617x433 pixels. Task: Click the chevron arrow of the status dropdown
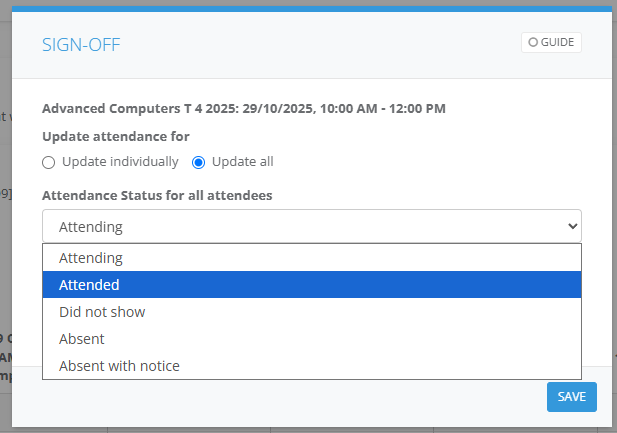tap(572, 226)
